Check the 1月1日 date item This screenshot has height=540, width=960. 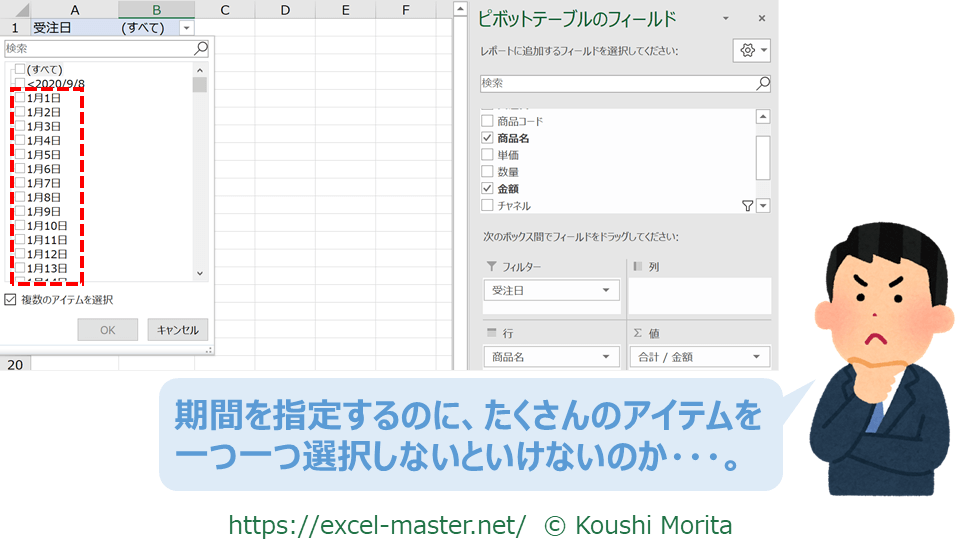tap(20, 99)
